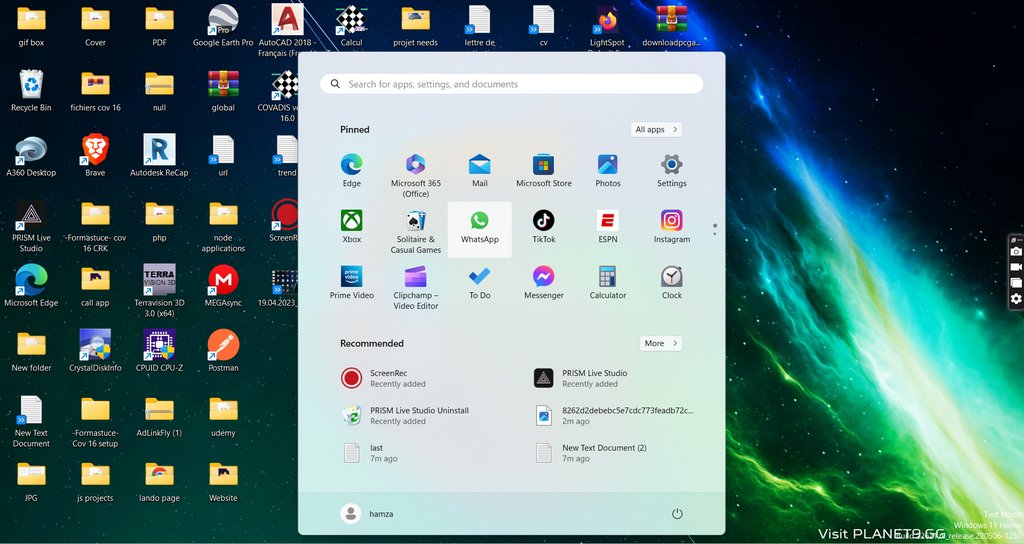Launch Messenger from pinned apps
The image size is (1024, 544).
pyautogui.click(x=543, y=283)
